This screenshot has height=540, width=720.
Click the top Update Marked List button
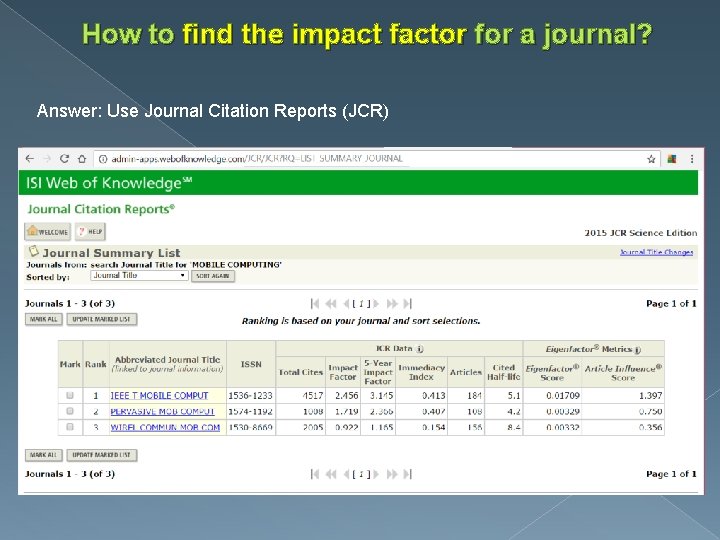[x=101, y=319]
